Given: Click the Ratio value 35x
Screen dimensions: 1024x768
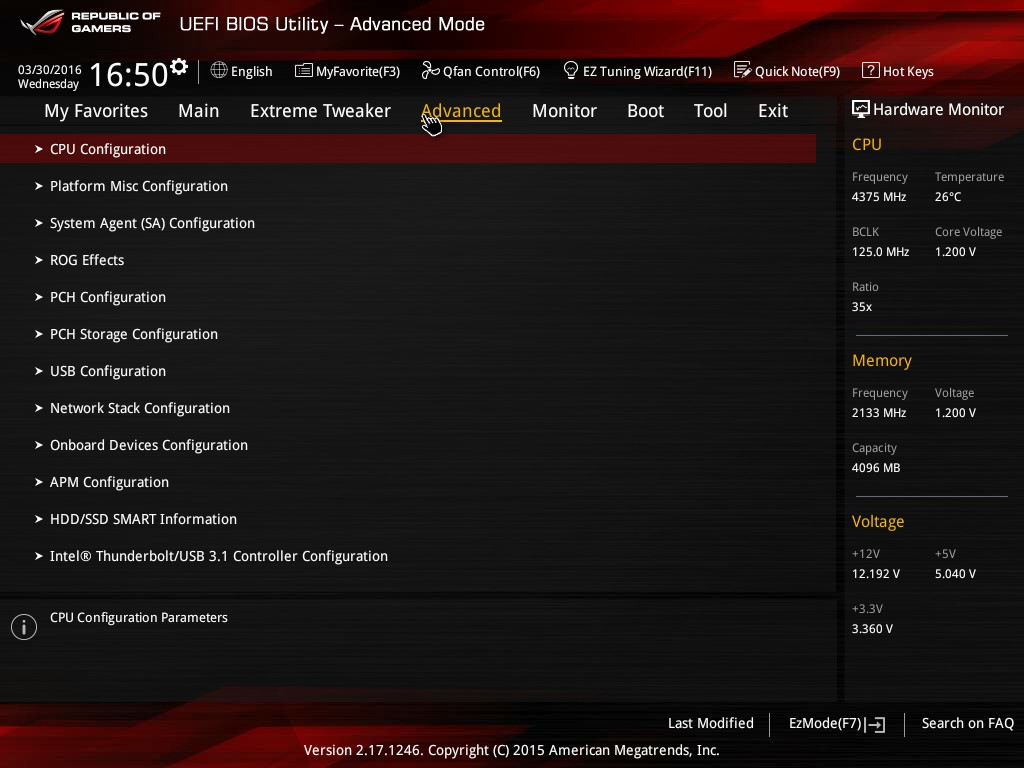Looking at the screenshot, I should coord(862,306).
